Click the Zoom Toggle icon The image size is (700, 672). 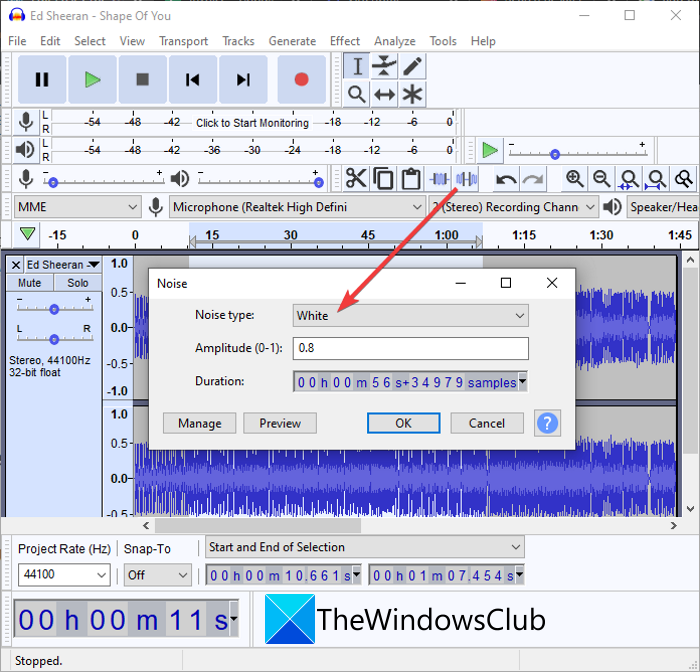pyautogui.click(x=684, y=179)
